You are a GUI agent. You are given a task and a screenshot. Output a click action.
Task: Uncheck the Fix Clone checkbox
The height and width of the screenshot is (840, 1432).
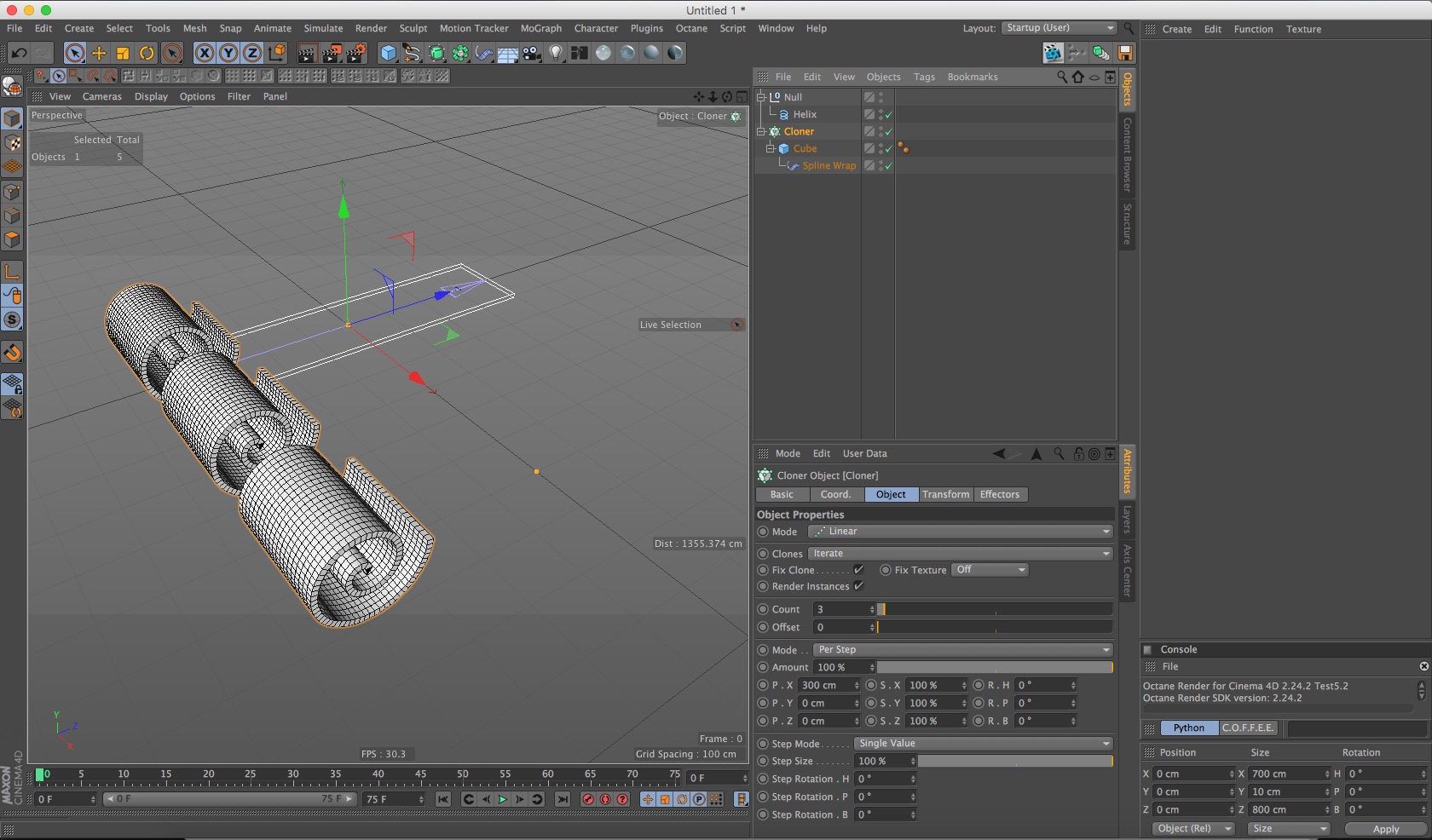pos(858,570)
